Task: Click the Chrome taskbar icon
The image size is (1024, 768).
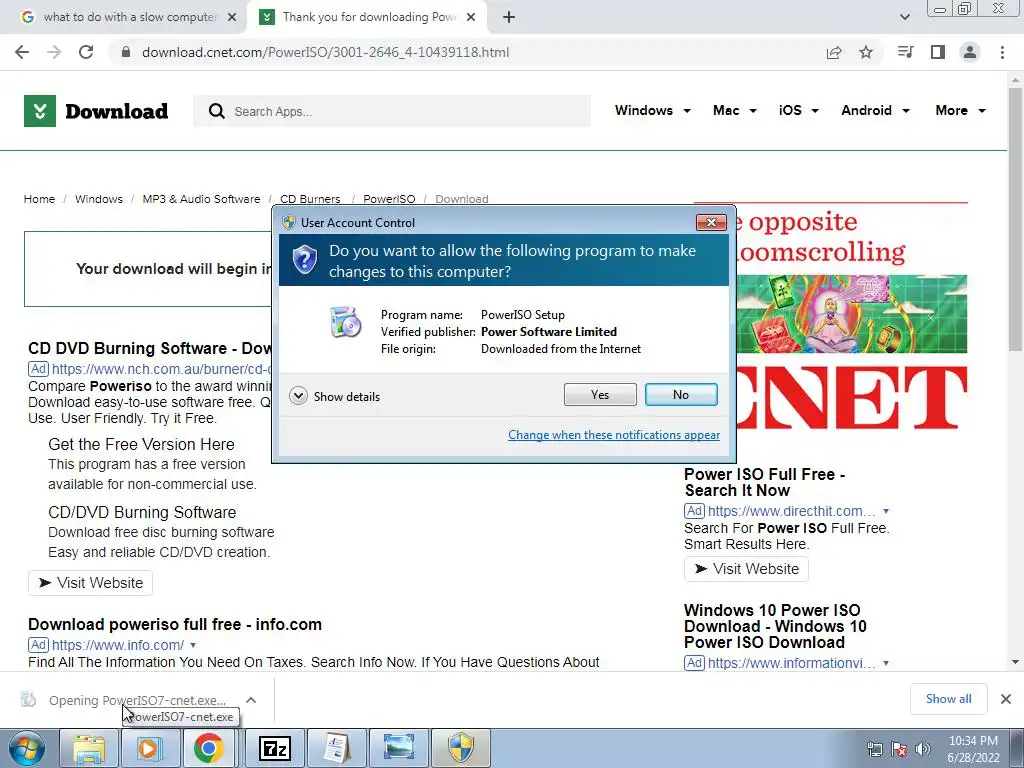Action: pyautogui.click(x=208, y=748)
